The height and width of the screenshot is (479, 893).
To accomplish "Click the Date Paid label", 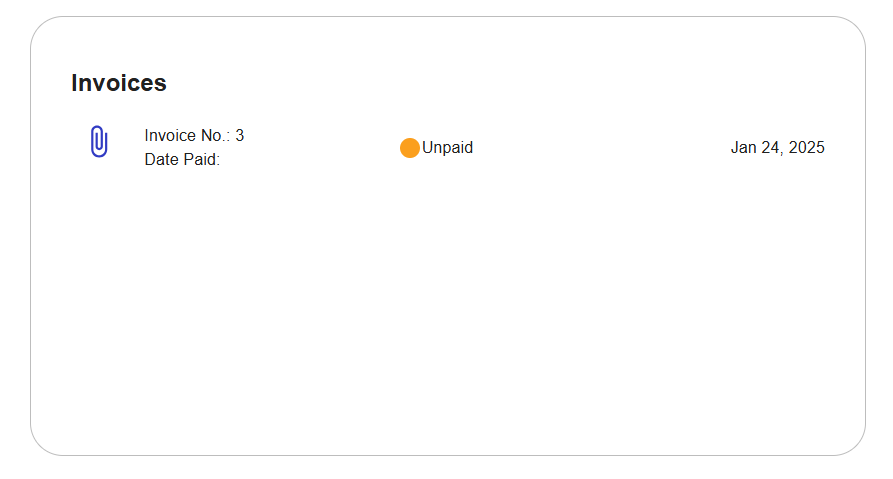I will tap(182, 159).
